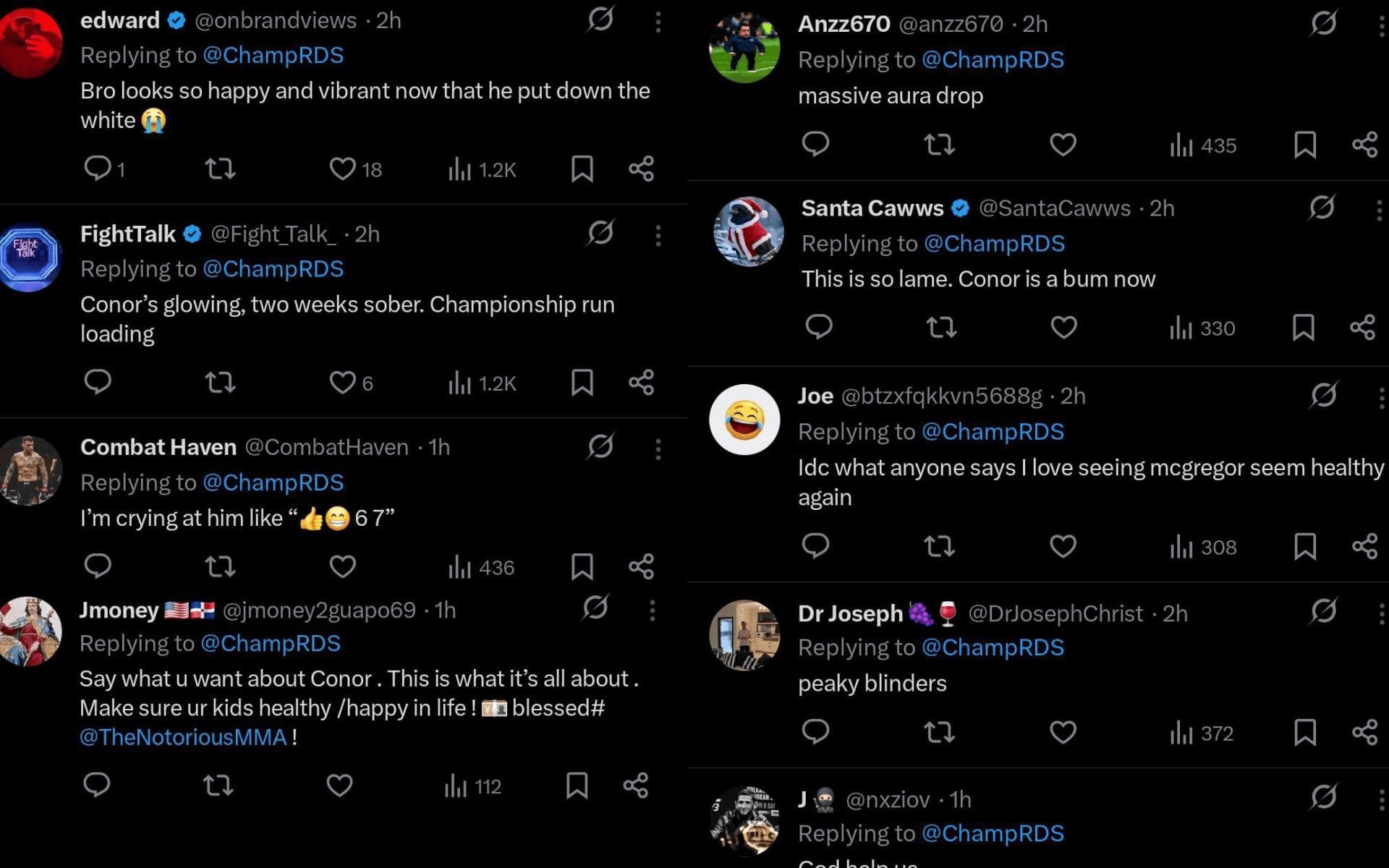Image resolution: width=1389 pixels, height=868 pixels.
Task: Open more options on Combat Haven's tweet
Action: [658, 449]
